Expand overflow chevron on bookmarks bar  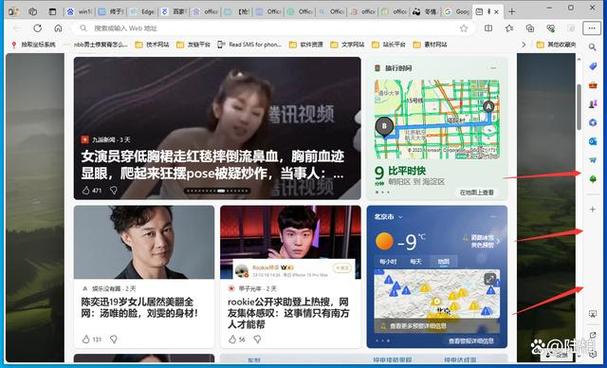[x=524, y=45]
